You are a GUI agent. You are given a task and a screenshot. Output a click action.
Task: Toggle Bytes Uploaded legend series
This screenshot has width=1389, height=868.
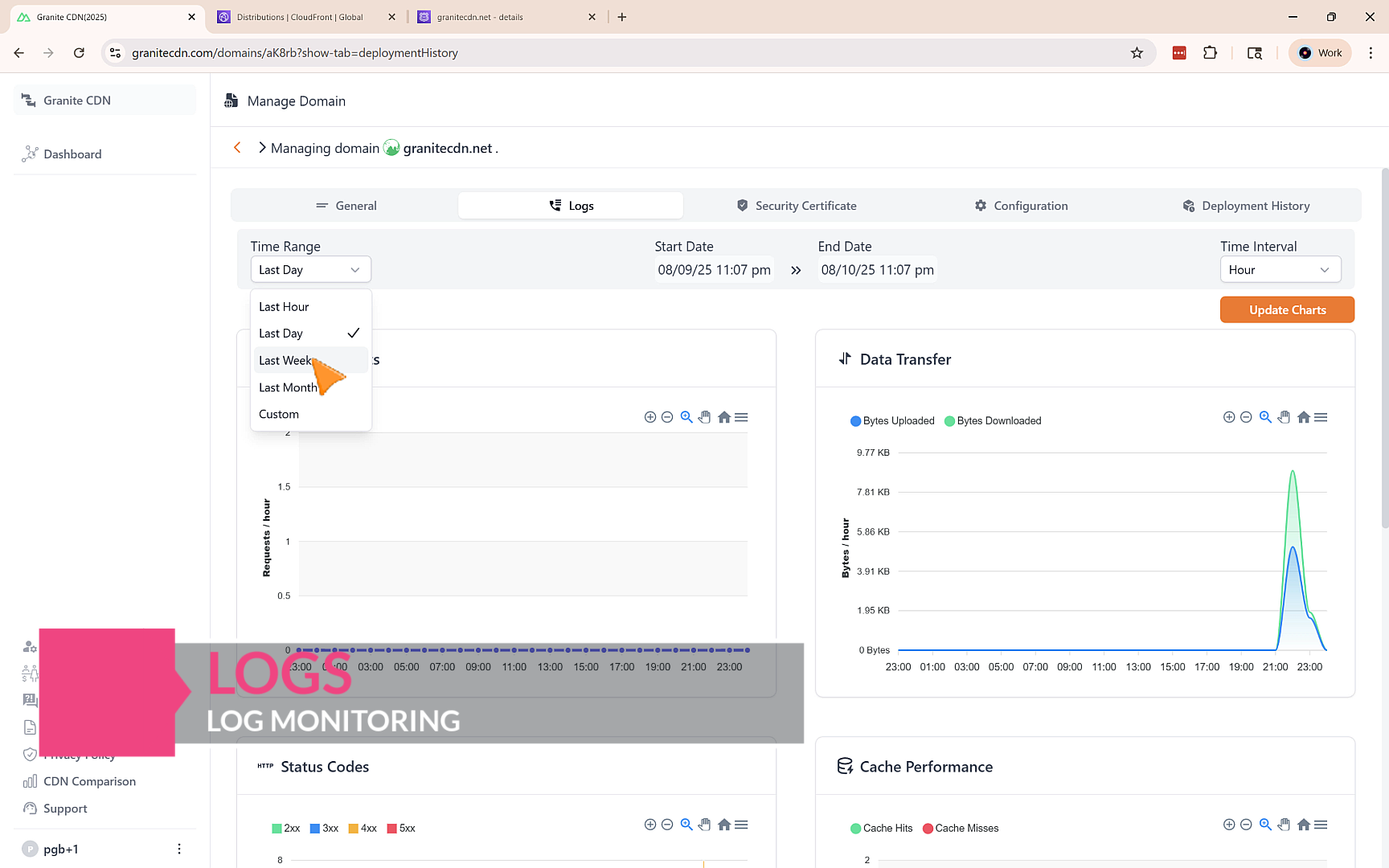tap(892, 421)
